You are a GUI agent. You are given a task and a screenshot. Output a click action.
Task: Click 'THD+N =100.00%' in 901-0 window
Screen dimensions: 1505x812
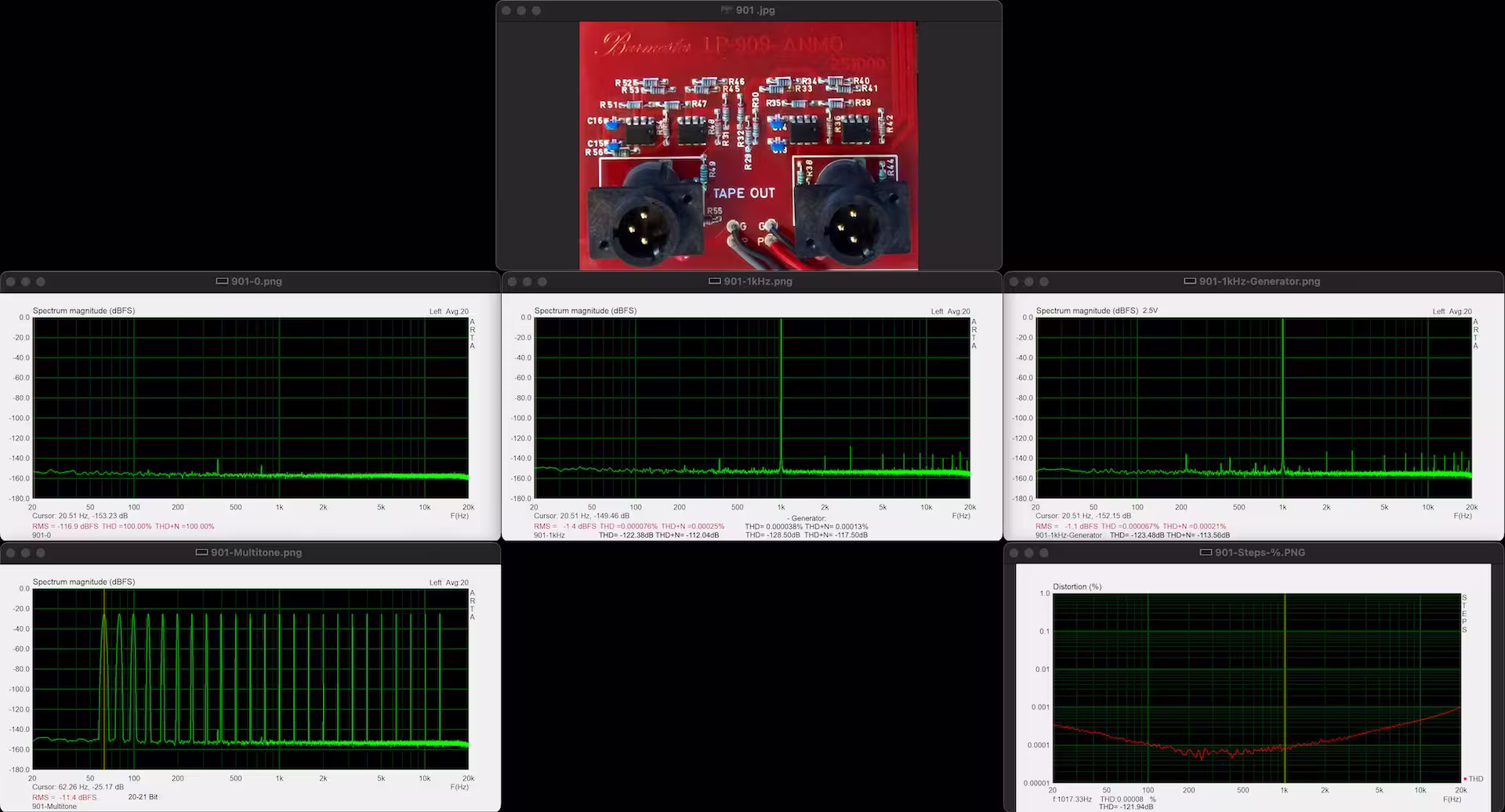click(x=184, y=527)
